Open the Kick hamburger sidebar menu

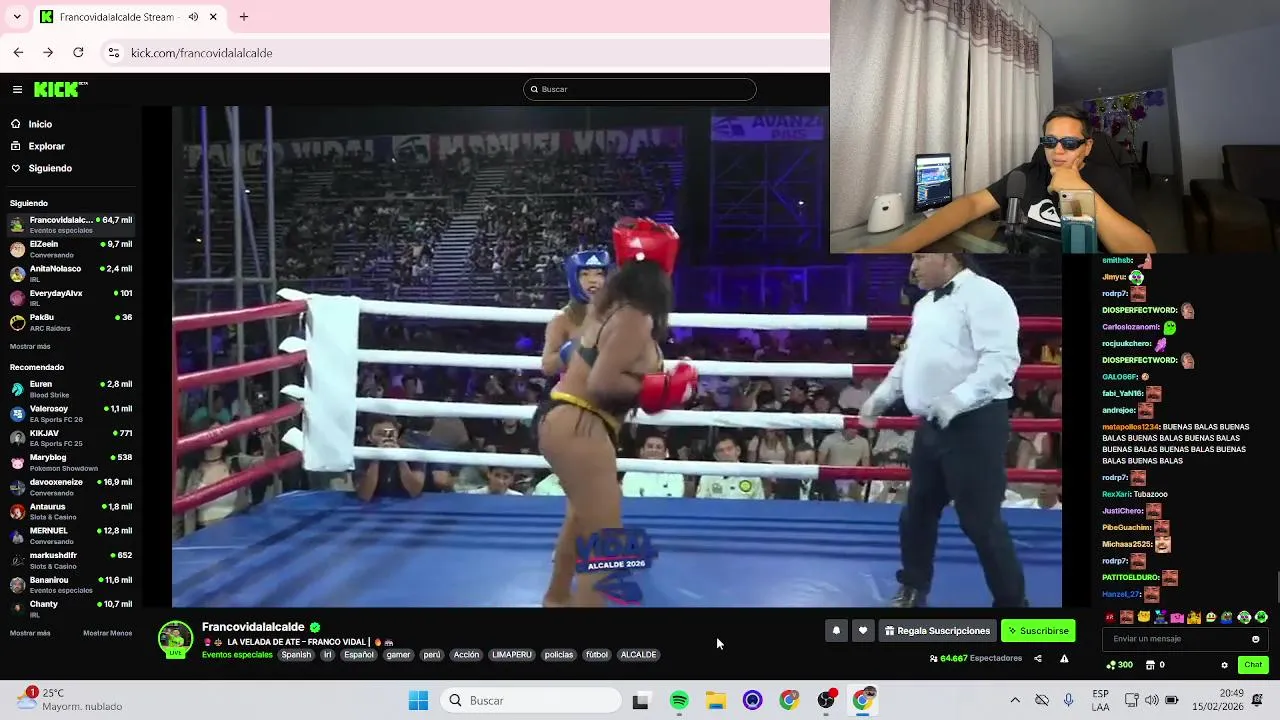(17, 89)
